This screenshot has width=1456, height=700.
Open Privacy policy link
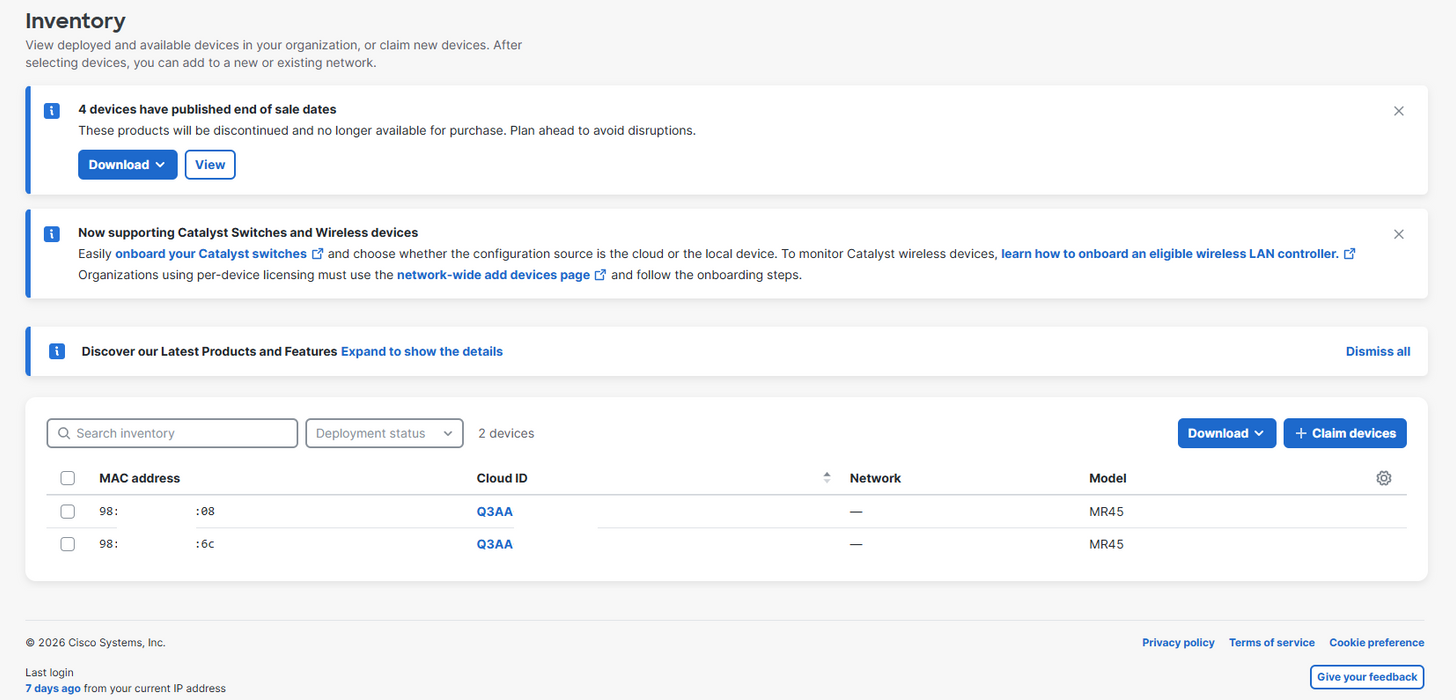(x=1178, y=643)
